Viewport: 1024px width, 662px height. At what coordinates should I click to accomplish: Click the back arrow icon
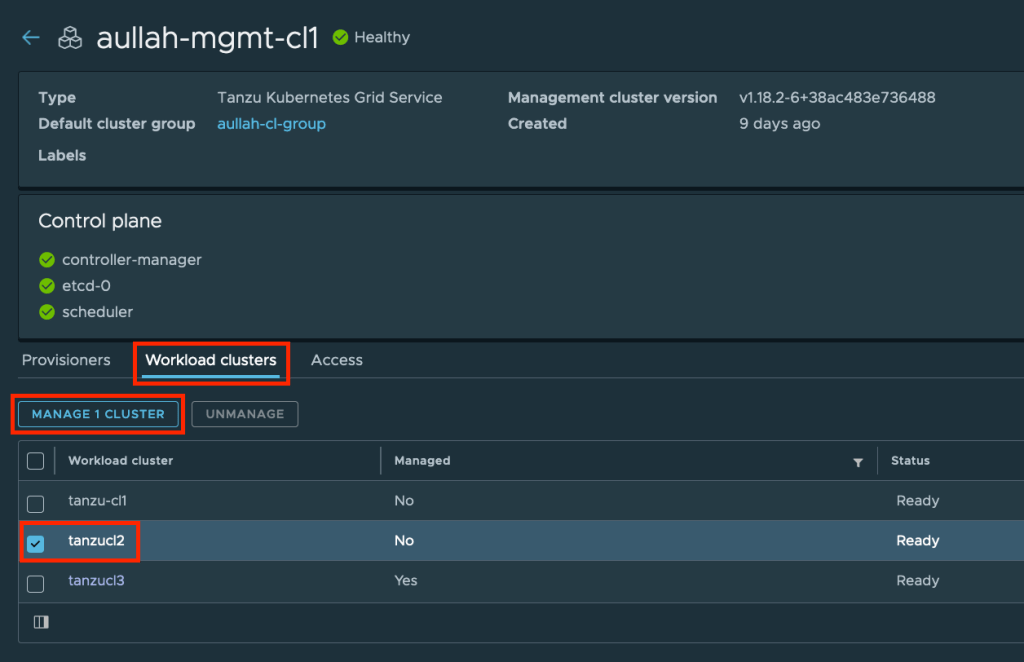(x=31, y=38)
